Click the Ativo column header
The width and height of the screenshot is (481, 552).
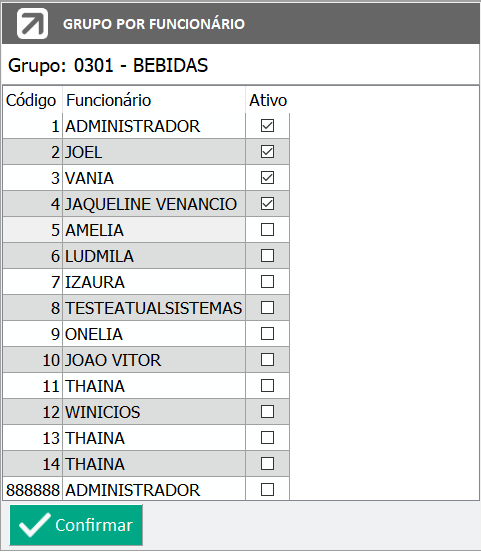pyautogui.click(x=268, y=100)
